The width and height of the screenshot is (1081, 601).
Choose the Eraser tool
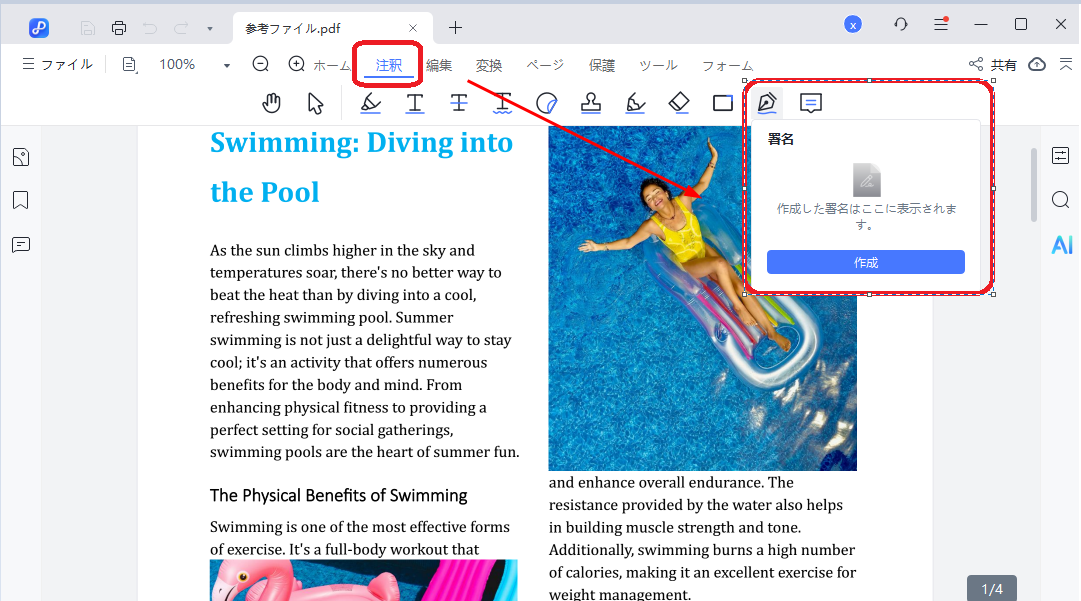click(x=679, y=103)
